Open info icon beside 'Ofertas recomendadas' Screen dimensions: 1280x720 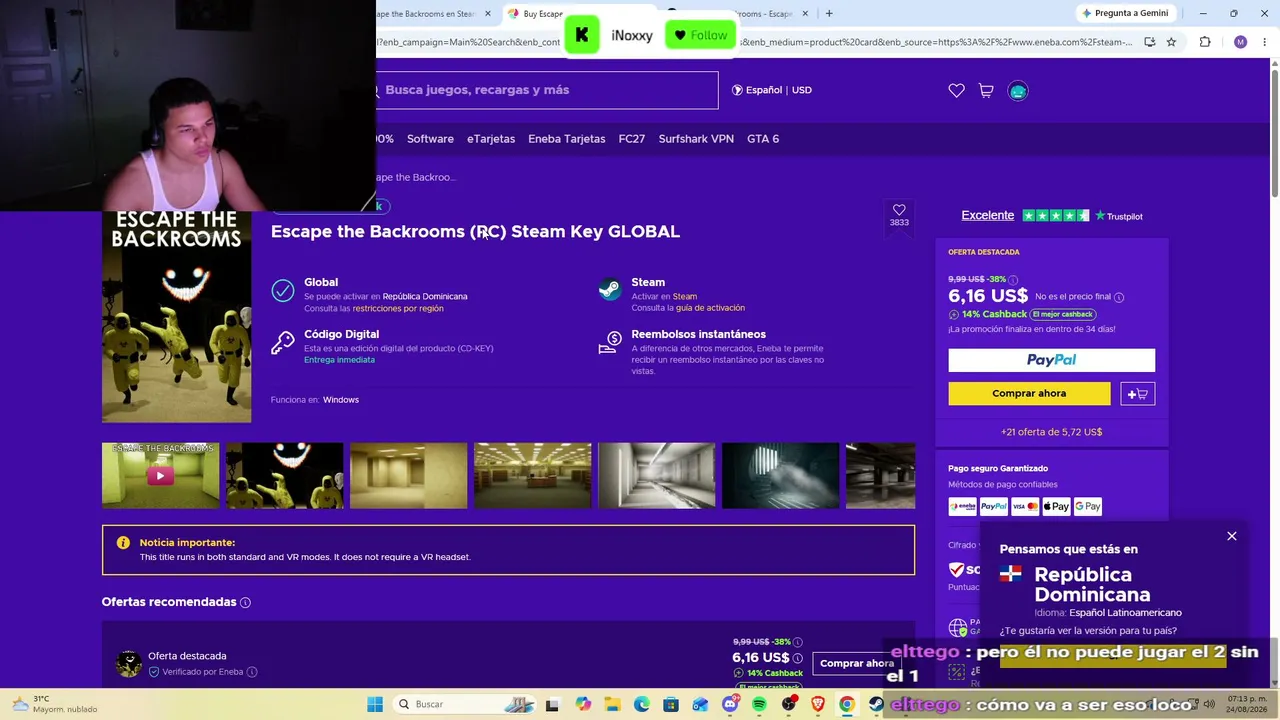point(245,602)
